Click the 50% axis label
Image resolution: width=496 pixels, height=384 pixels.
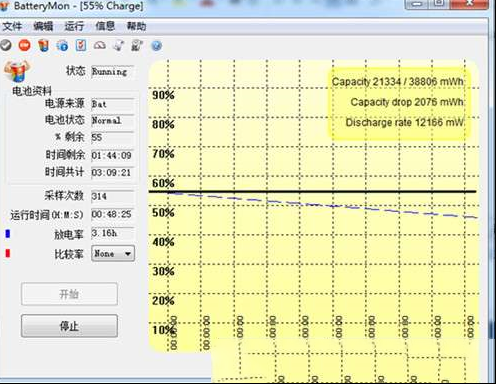pyautogui.click(x=163, y=212)
